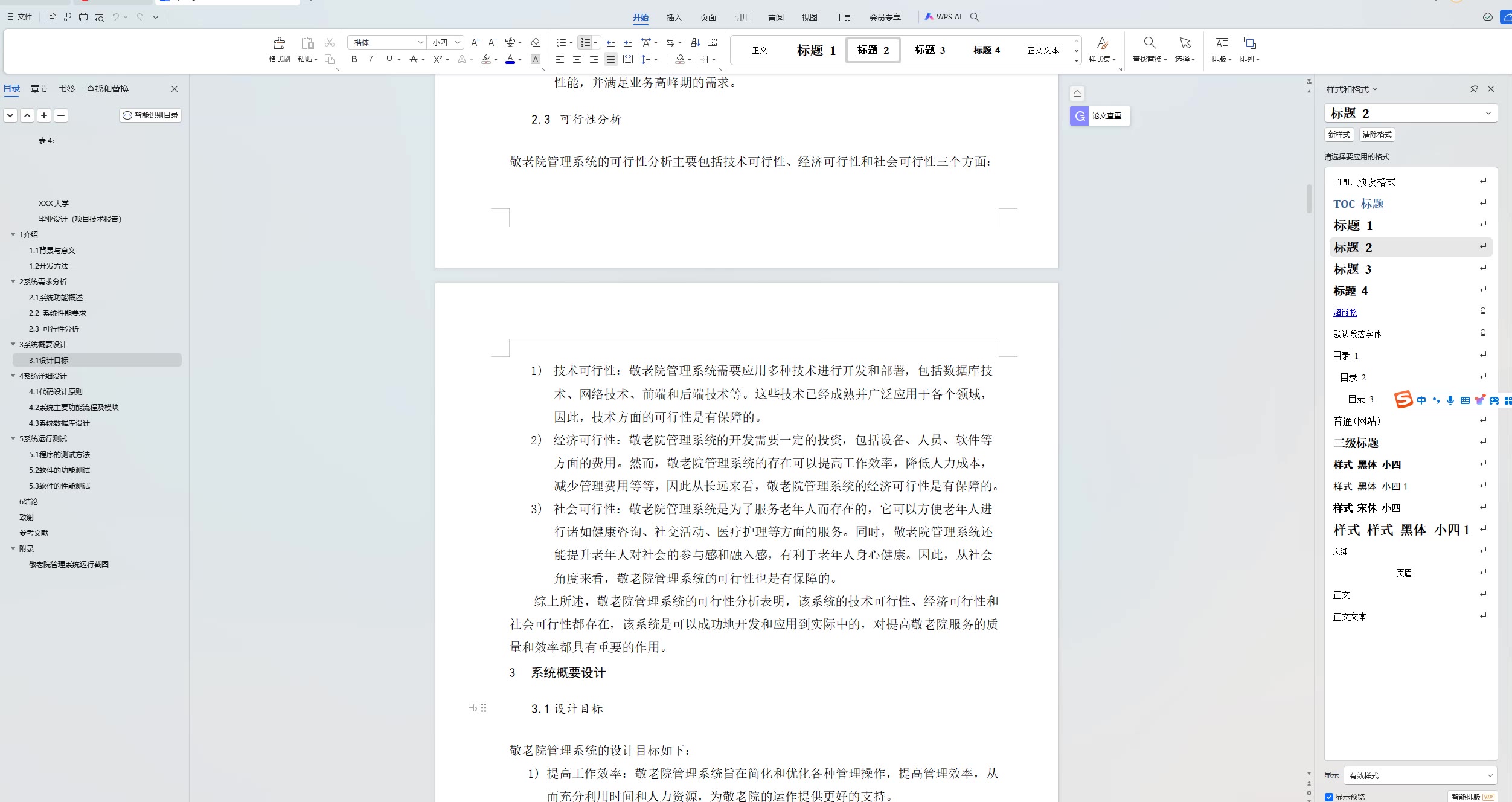Click the Format Painter (格式刷) icon

coord(279,43)
